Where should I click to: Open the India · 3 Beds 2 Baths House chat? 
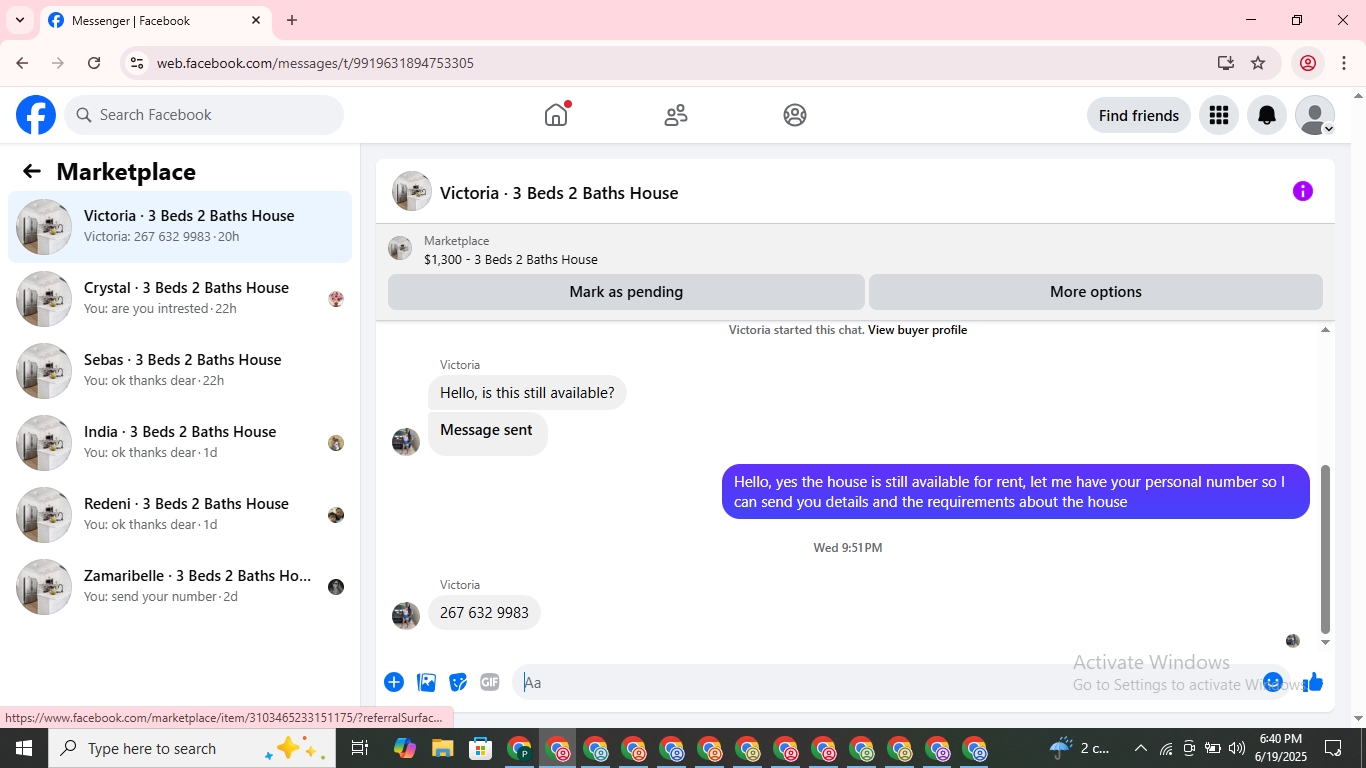(x=180, y=443)
